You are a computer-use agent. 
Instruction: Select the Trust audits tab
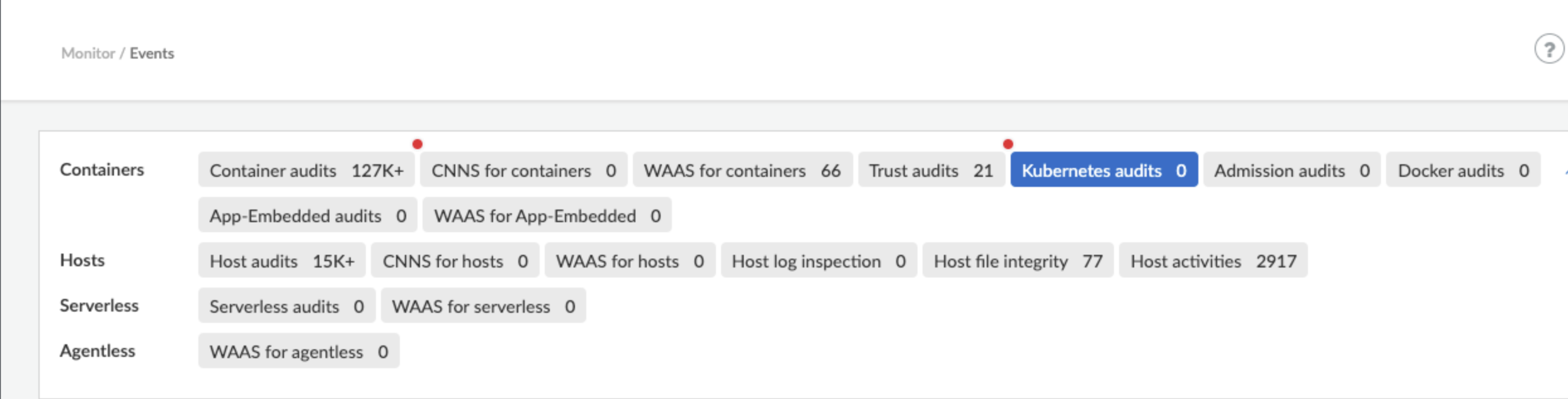(x=931, y=171)
